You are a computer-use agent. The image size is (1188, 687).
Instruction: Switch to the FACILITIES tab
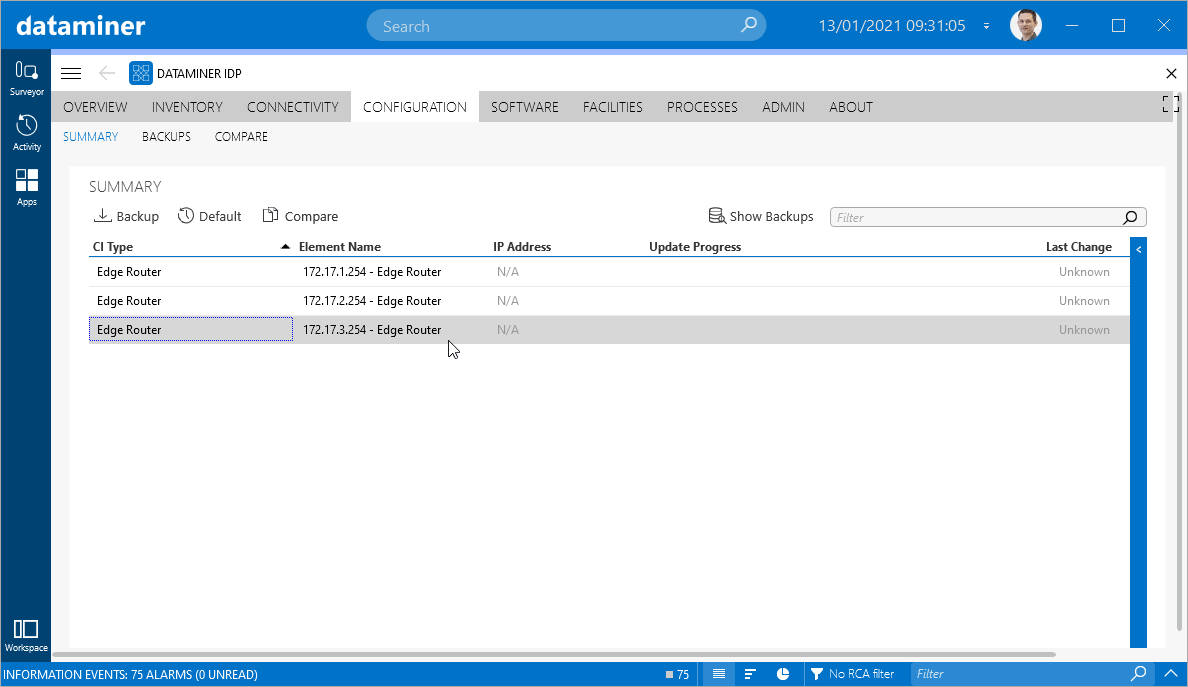pos(612,107)
